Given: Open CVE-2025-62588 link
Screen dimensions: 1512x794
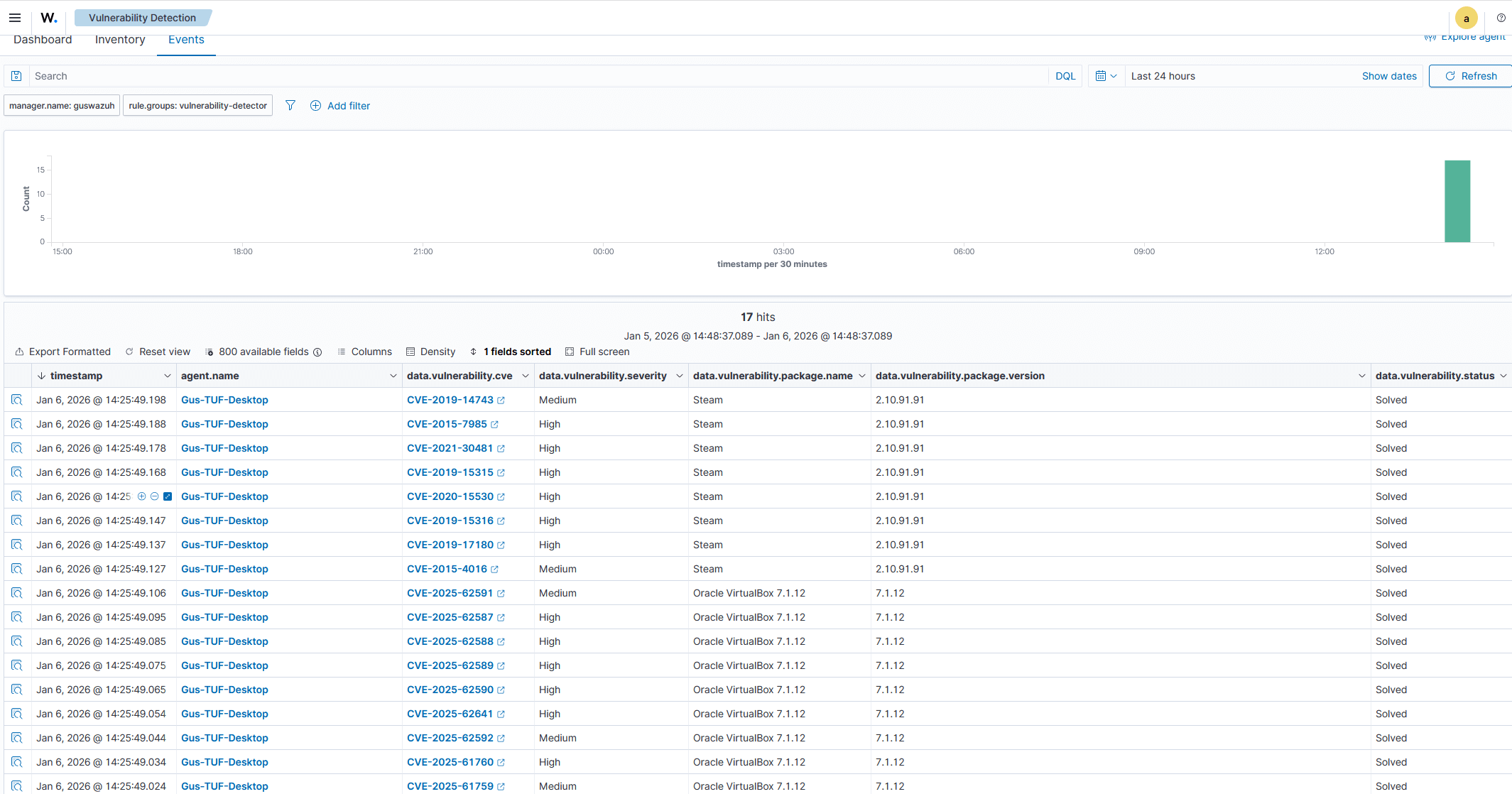Looking at the screenshot, I should tap(450, 641).
